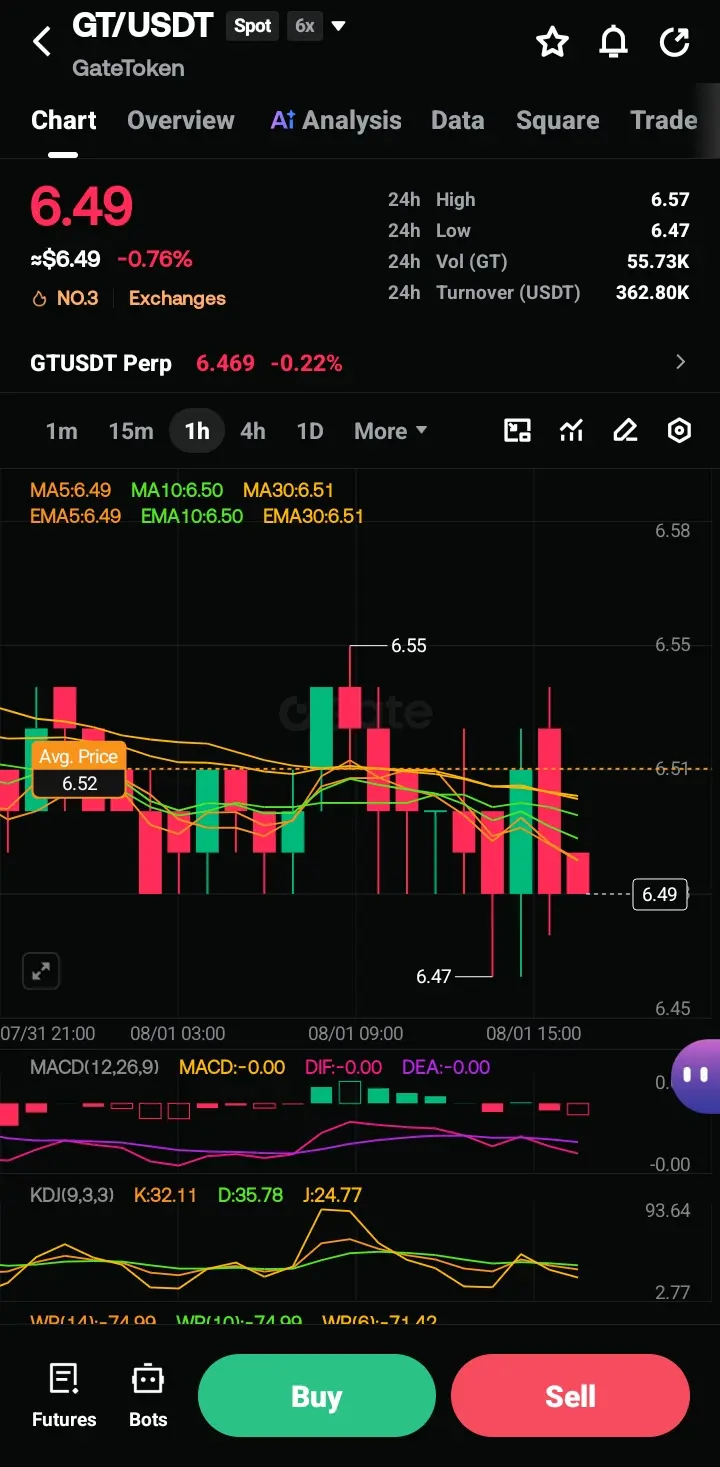
Task: Select the 15m timeframe
Action: click(x=131, y=431)
